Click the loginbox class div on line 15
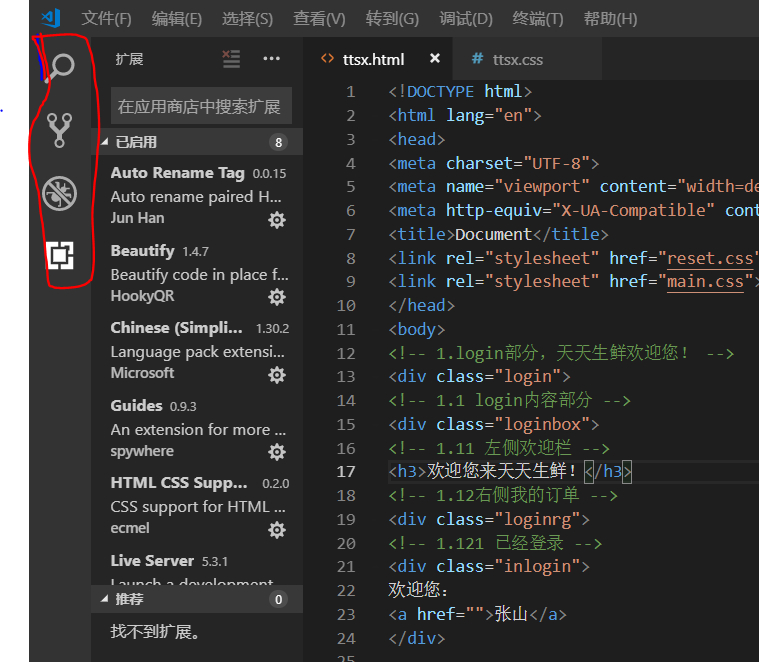 coord(494,424)
